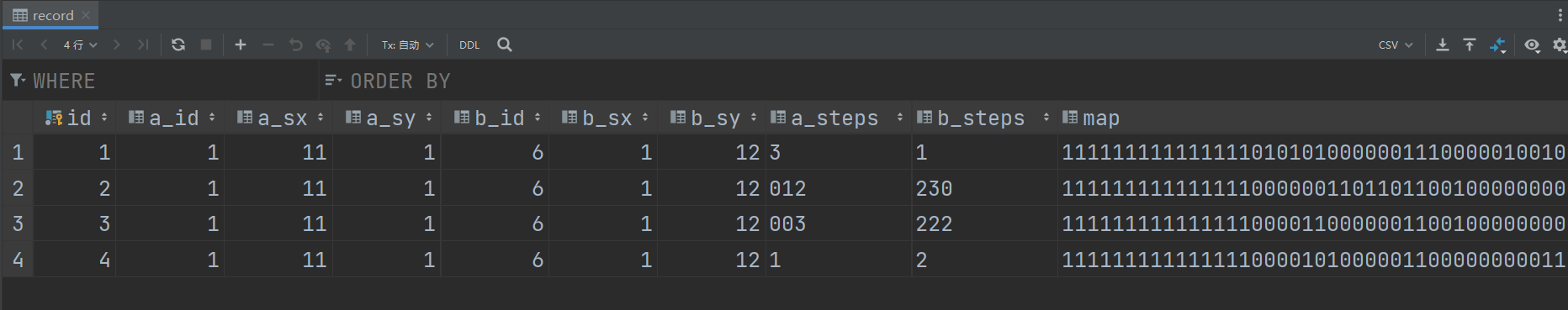Screen dimensions: 1568x310
Task: Select row number 3 in gutter
Action: point(18,223)
